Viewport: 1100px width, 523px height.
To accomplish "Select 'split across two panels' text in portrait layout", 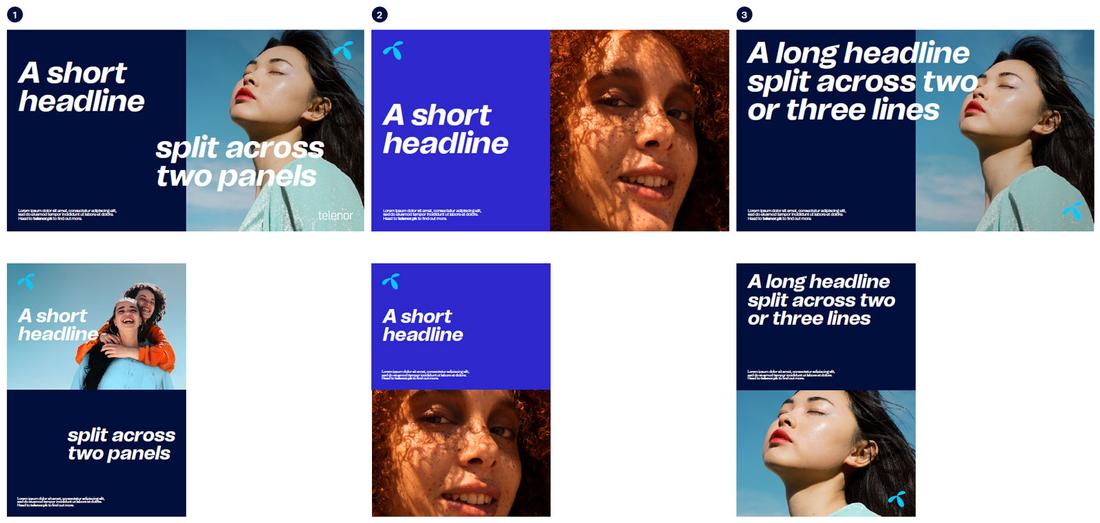I will 121,444.
